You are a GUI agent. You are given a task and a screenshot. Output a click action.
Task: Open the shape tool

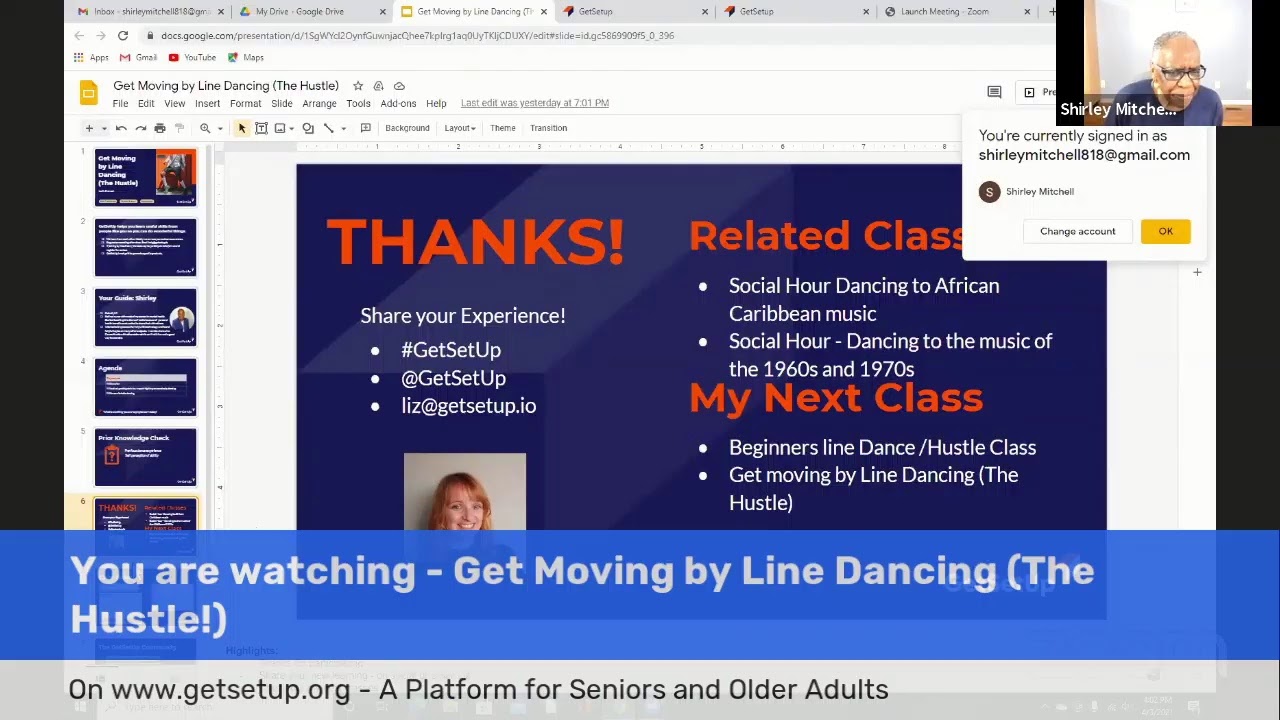(308, 128)
